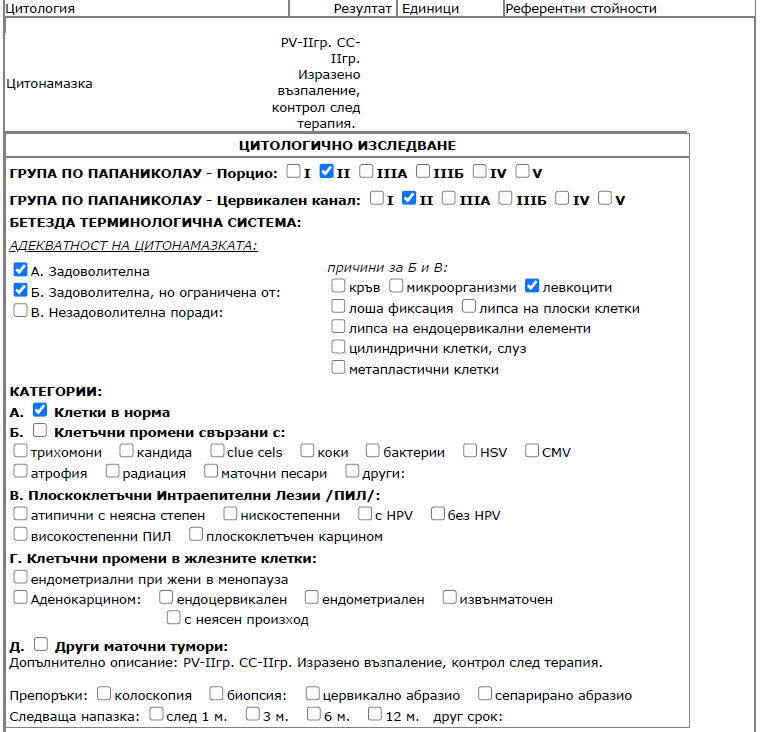
Task: Click 'АДЕКВАТНОСТ НА ЦИТОНАМАЗКАТА' underlined heading
Action: pyautogui.click(x=133, y=245)
